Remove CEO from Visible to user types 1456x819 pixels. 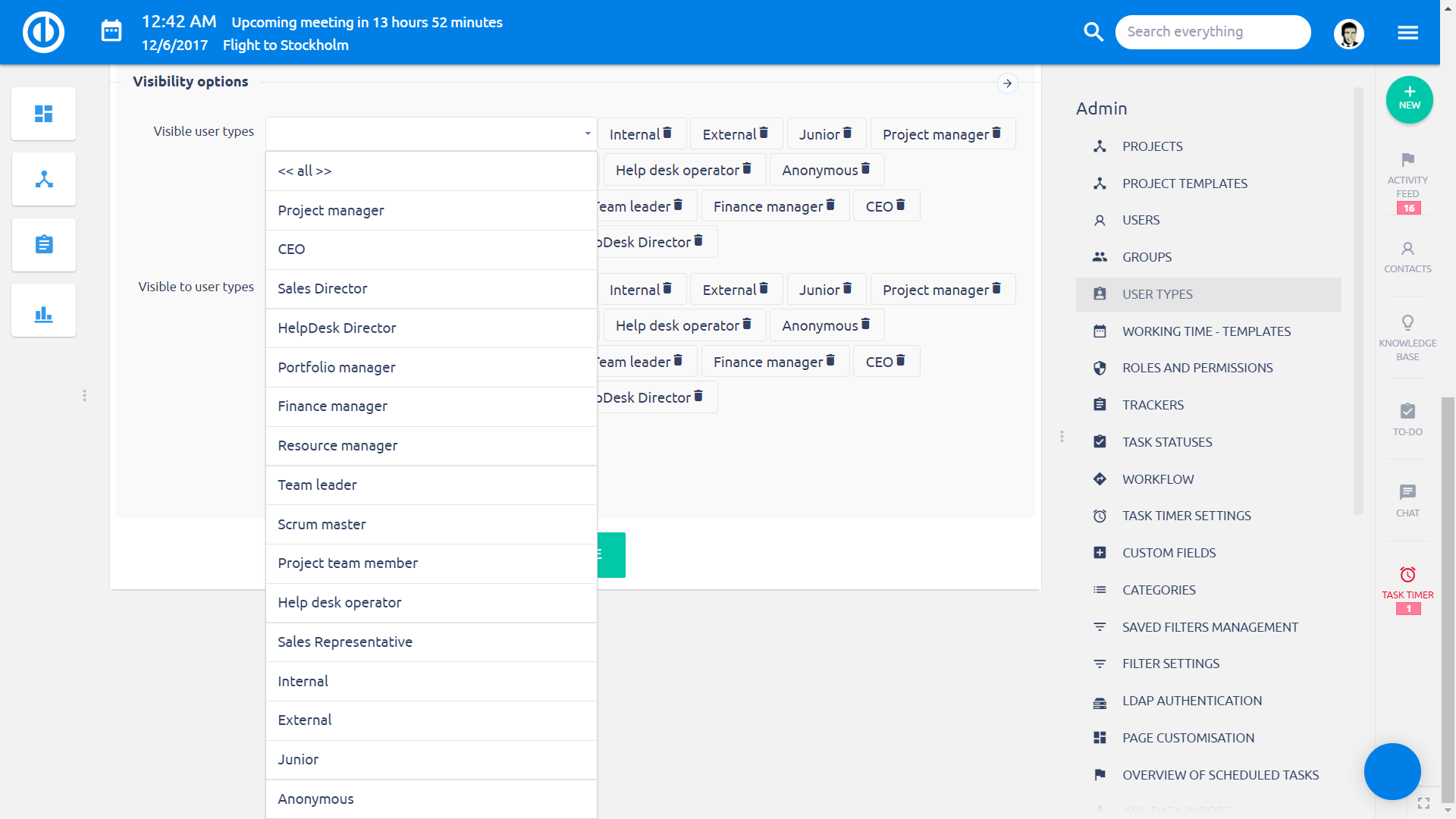pyautogui.click(x=900, y=360)
